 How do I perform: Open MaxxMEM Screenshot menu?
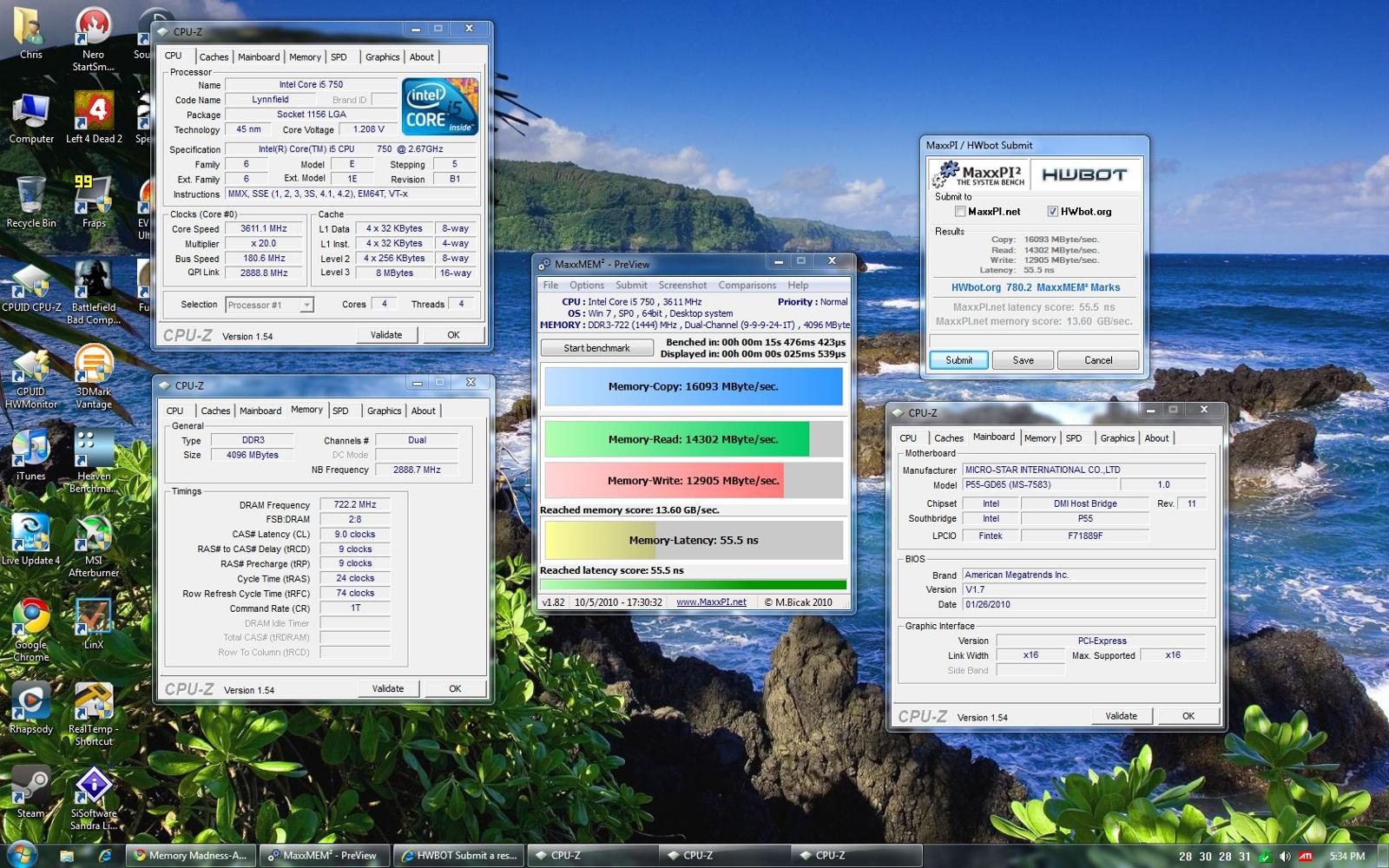pos(682,286)
